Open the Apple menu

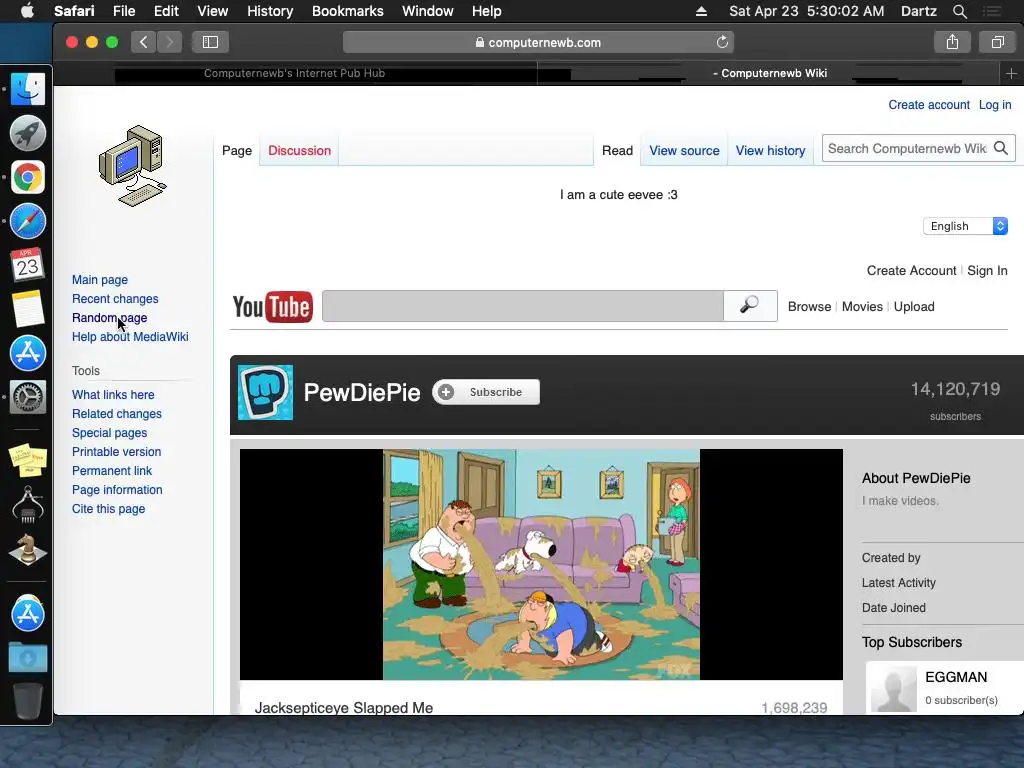pos(27,11)
